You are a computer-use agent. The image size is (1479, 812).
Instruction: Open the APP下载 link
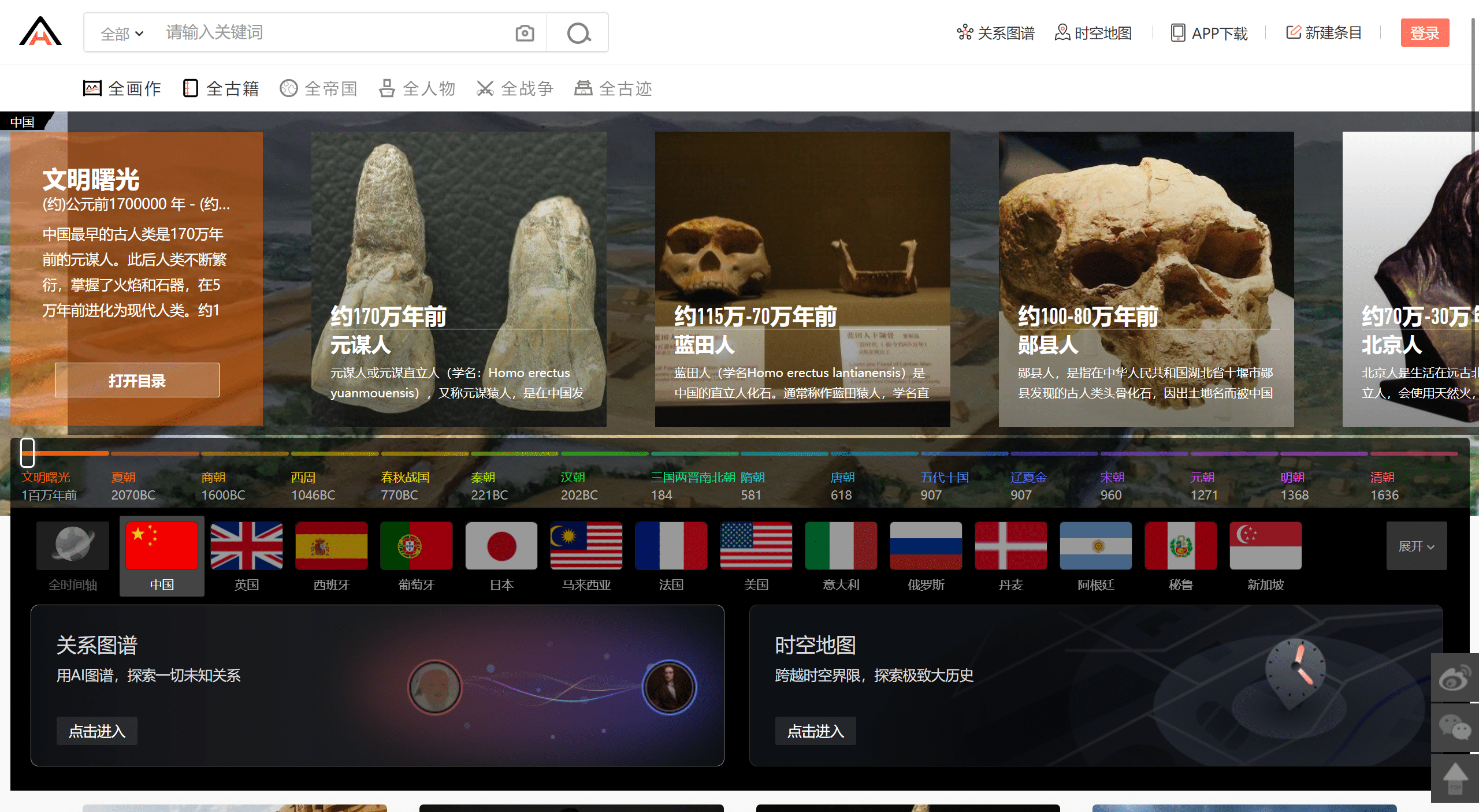[1209, 33]
